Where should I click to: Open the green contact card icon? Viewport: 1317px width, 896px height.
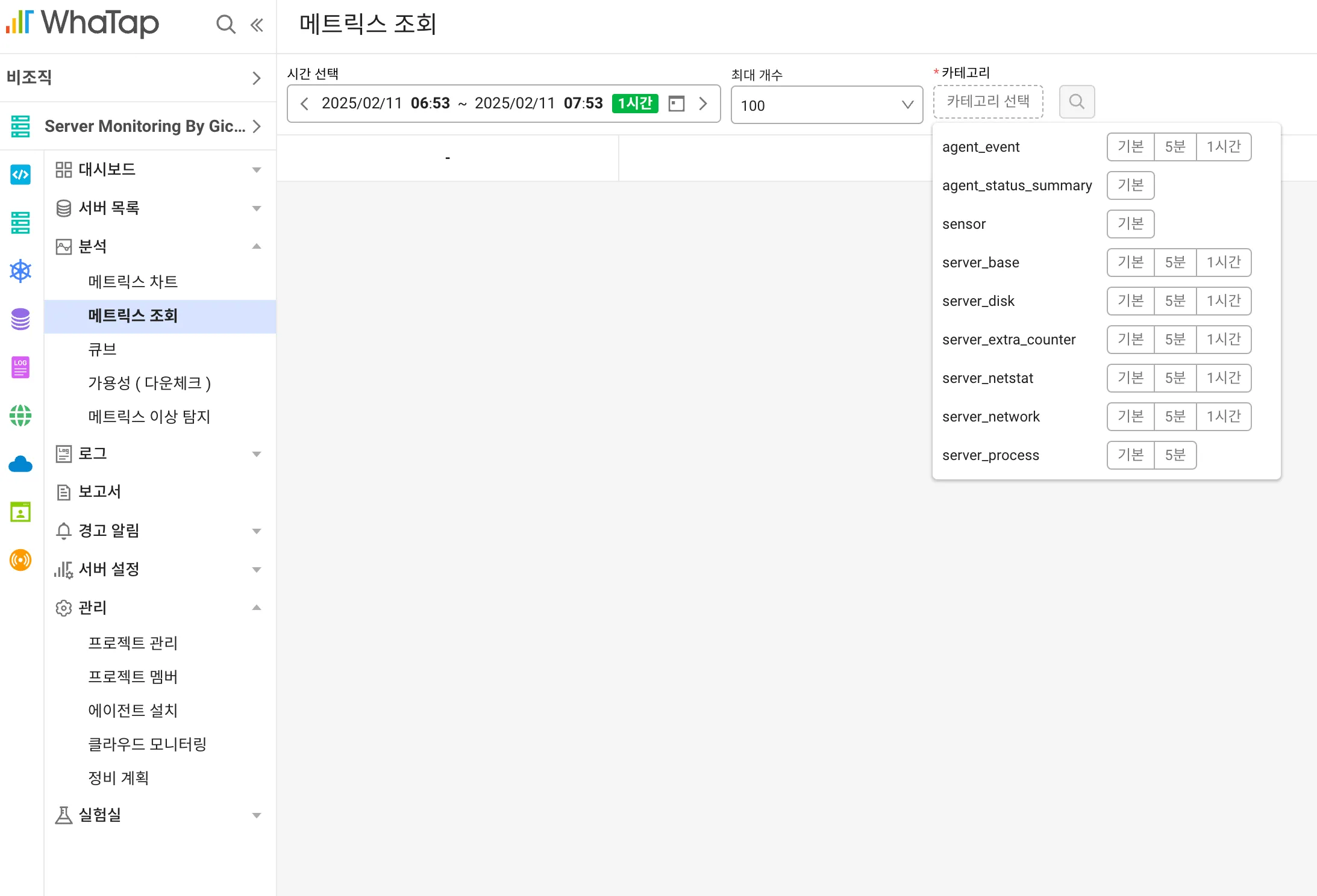click(x=20, y=512)
